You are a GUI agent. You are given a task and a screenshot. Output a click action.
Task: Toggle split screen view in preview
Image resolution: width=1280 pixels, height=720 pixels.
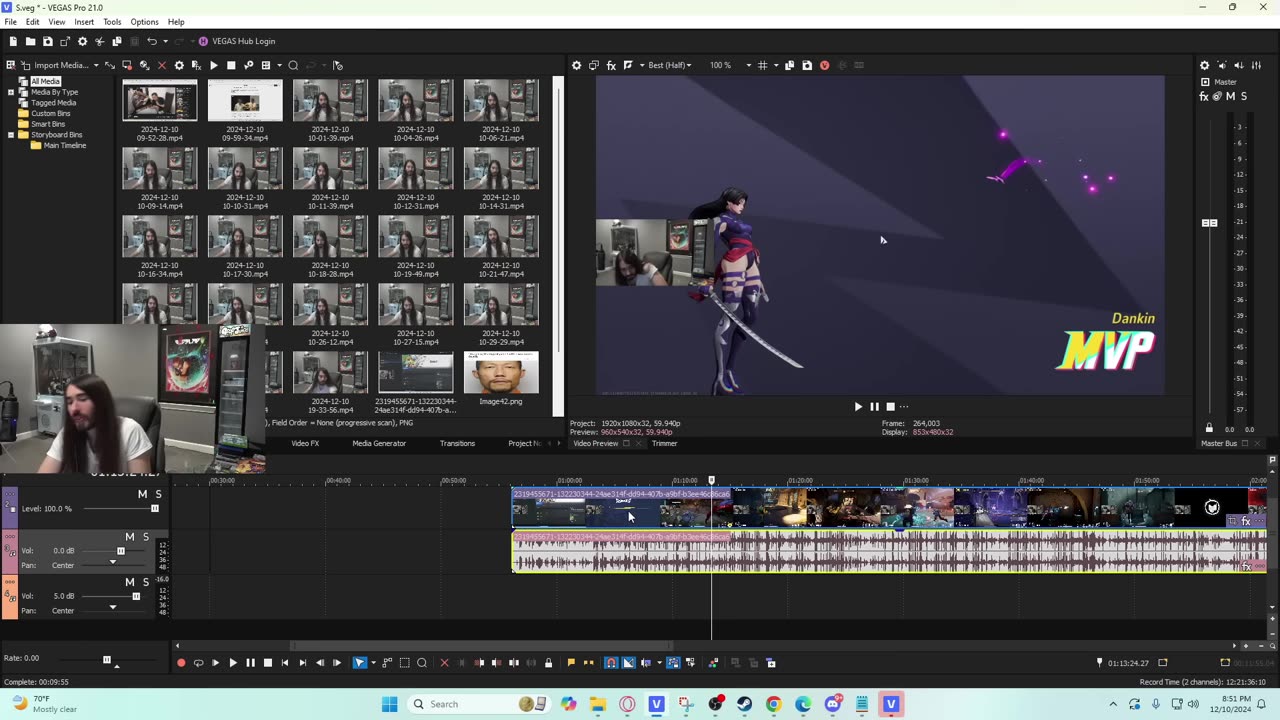(628, 65)
